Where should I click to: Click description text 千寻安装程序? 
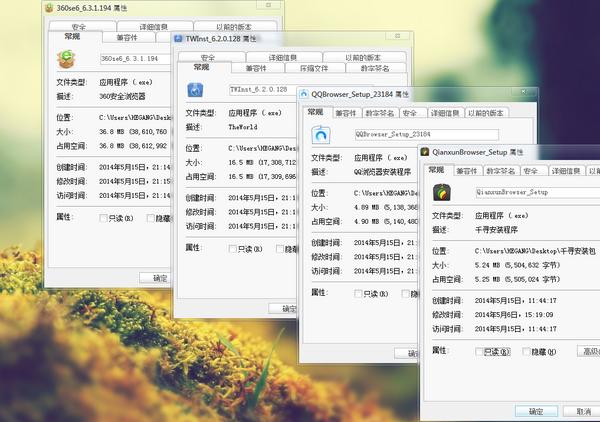(x=496, y=230)
